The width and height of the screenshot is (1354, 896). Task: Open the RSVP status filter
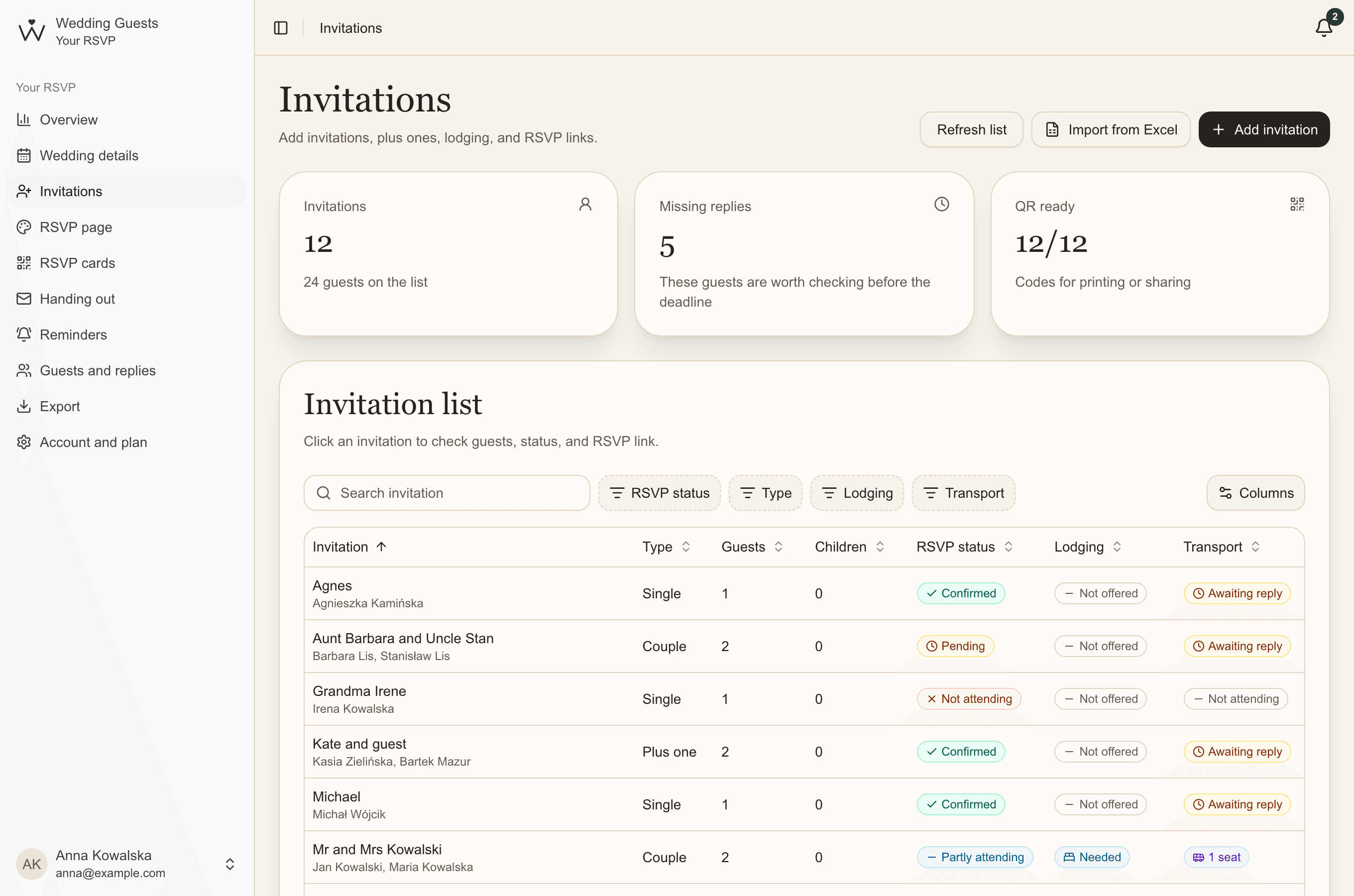[x=659, y=493]
